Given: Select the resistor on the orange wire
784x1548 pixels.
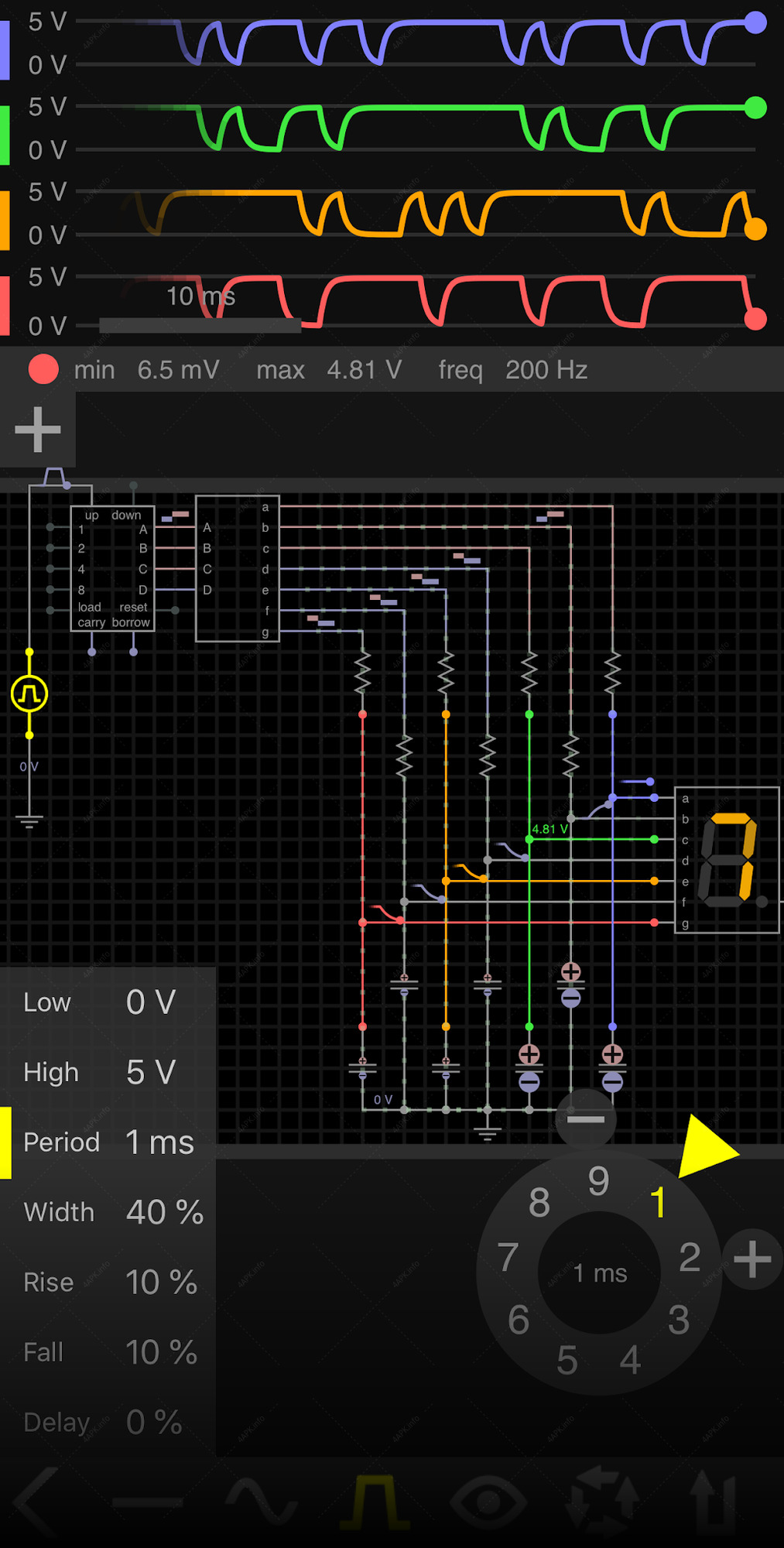Looking at the screenshot, I should click(446, 673).
